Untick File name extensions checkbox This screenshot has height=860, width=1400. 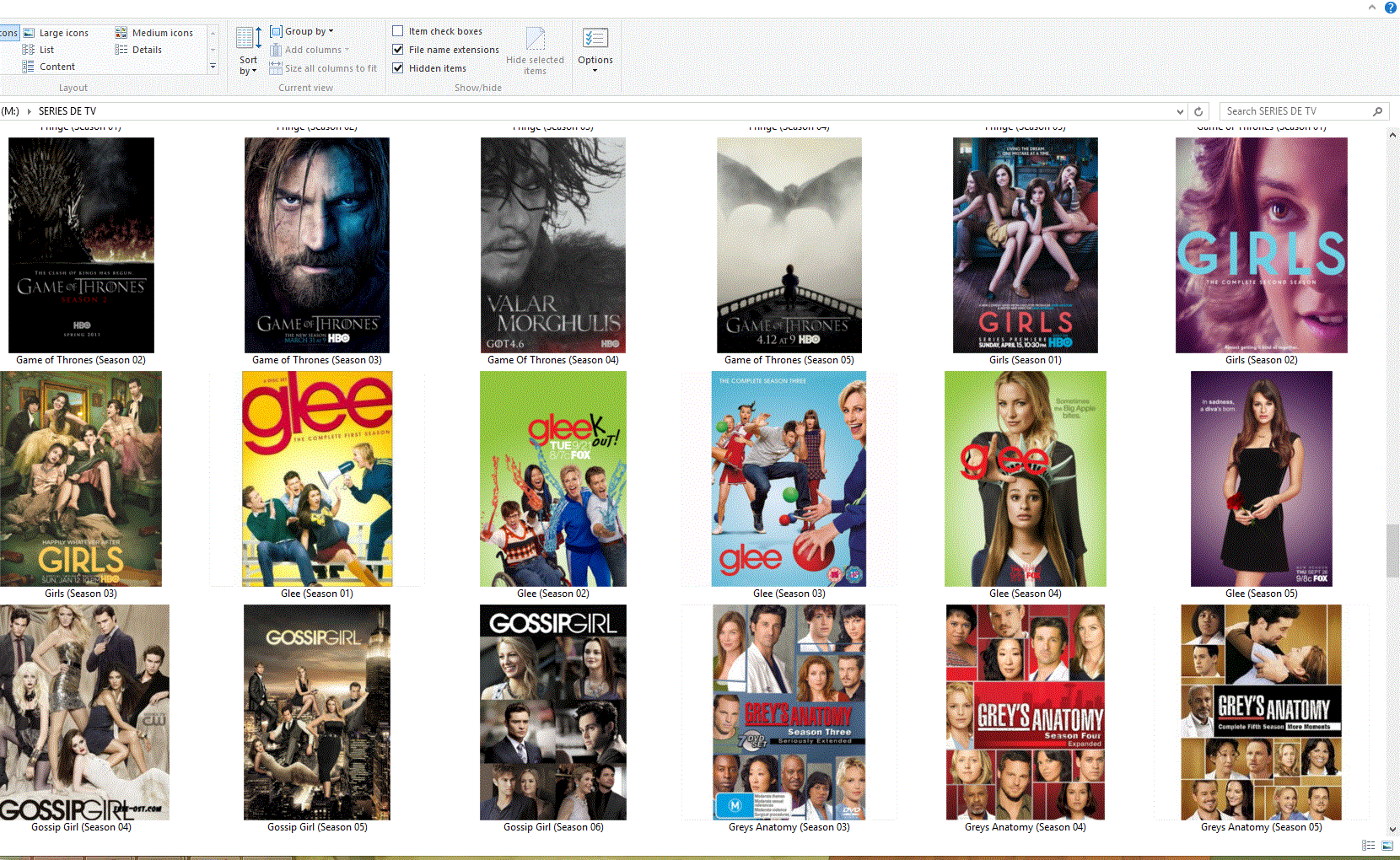(397, 50)
